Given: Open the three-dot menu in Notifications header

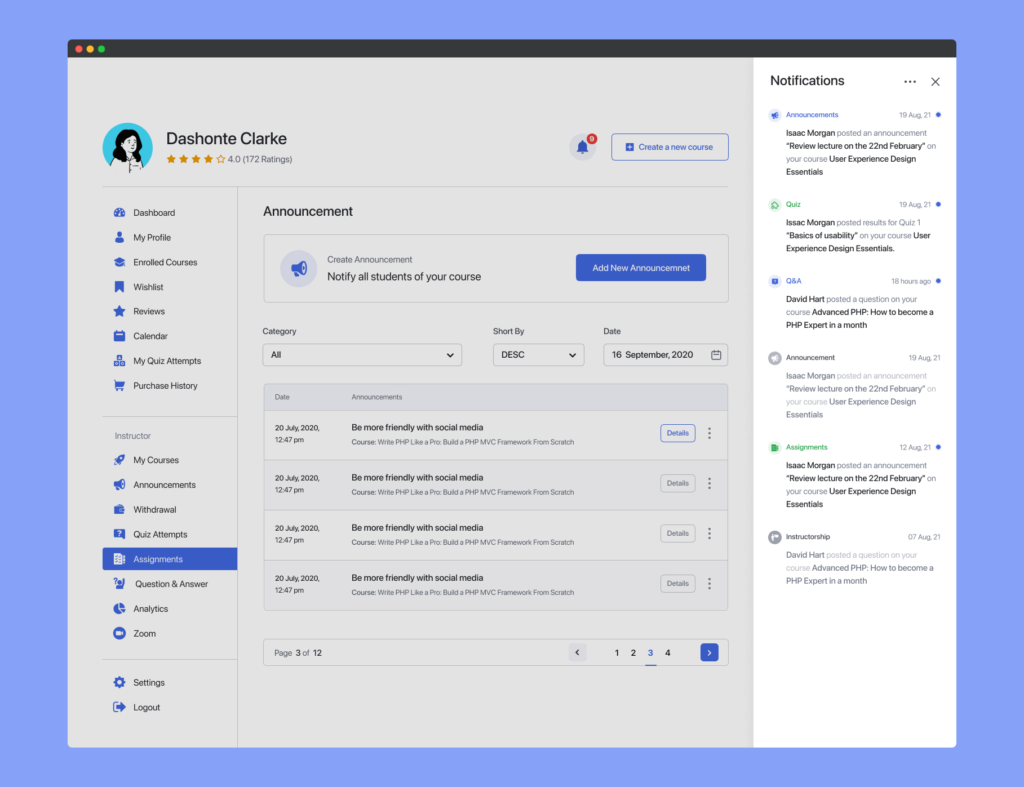Looking at the screenshot, I should click(910, 82).
